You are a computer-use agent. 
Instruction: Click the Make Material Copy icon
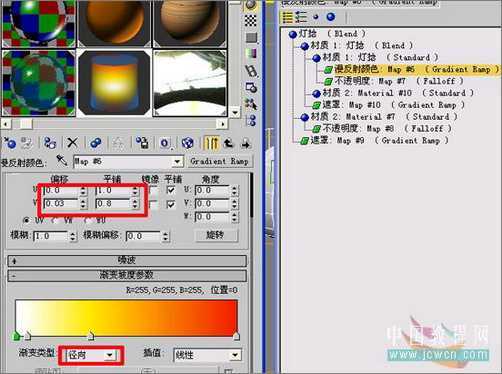96,143
